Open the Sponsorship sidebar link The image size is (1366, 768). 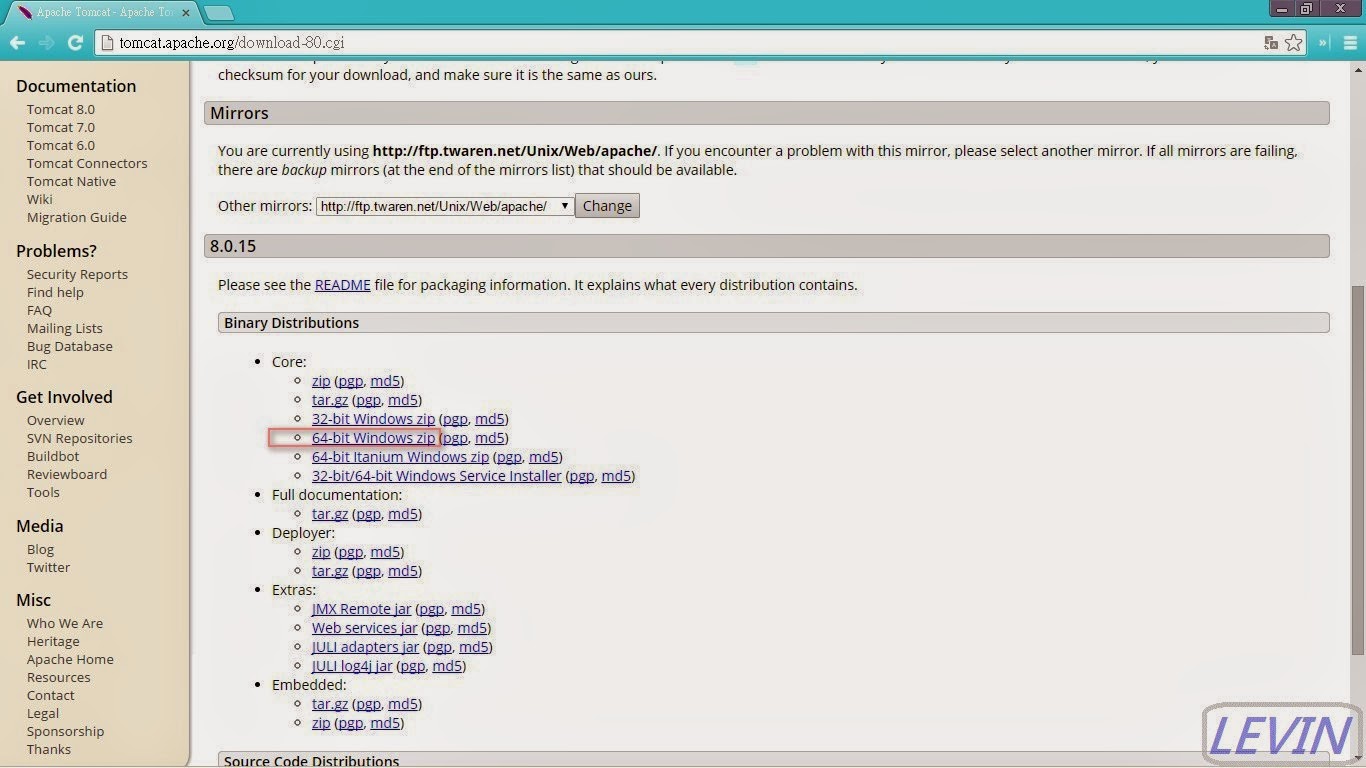65,732
